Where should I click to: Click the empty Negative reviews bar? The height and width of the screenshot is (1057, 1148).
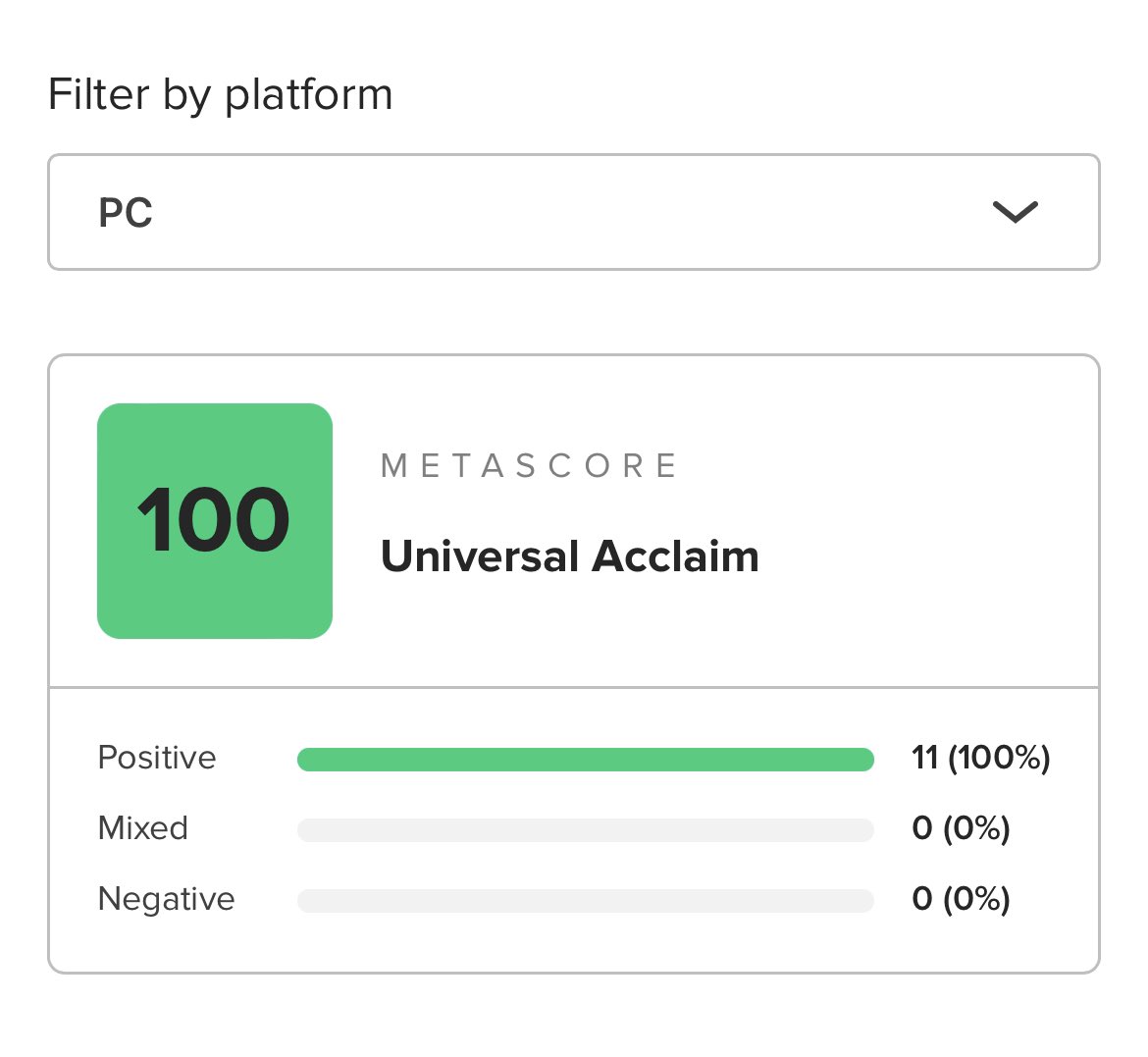click(x=585, y=901)
